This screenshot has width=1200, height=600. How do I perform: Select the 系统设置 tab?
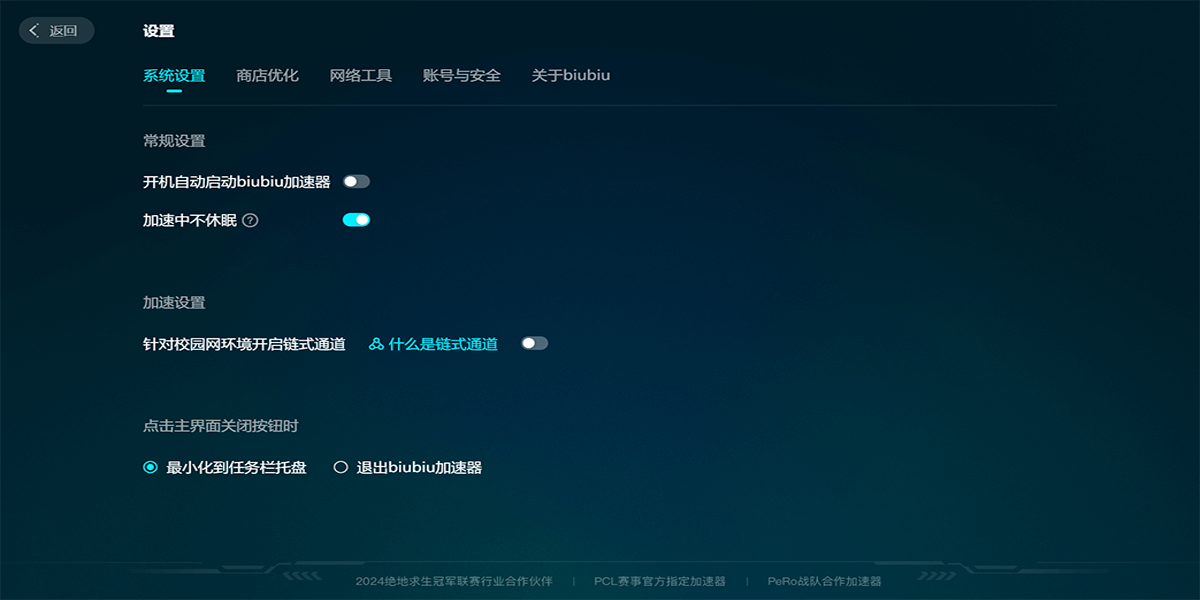(x=176, y=74)
